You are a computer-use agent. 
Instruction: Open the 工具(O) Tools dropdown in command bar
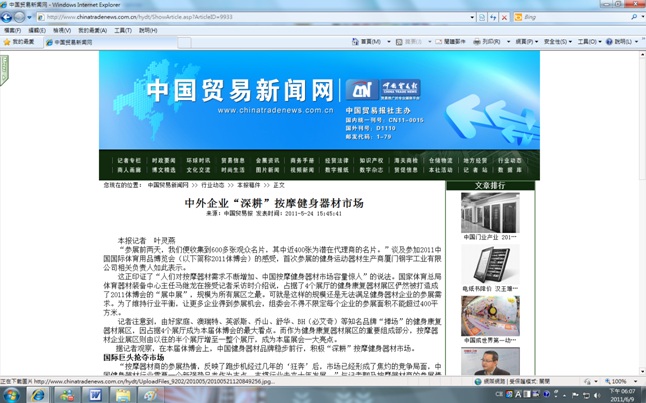coord(589,42)
